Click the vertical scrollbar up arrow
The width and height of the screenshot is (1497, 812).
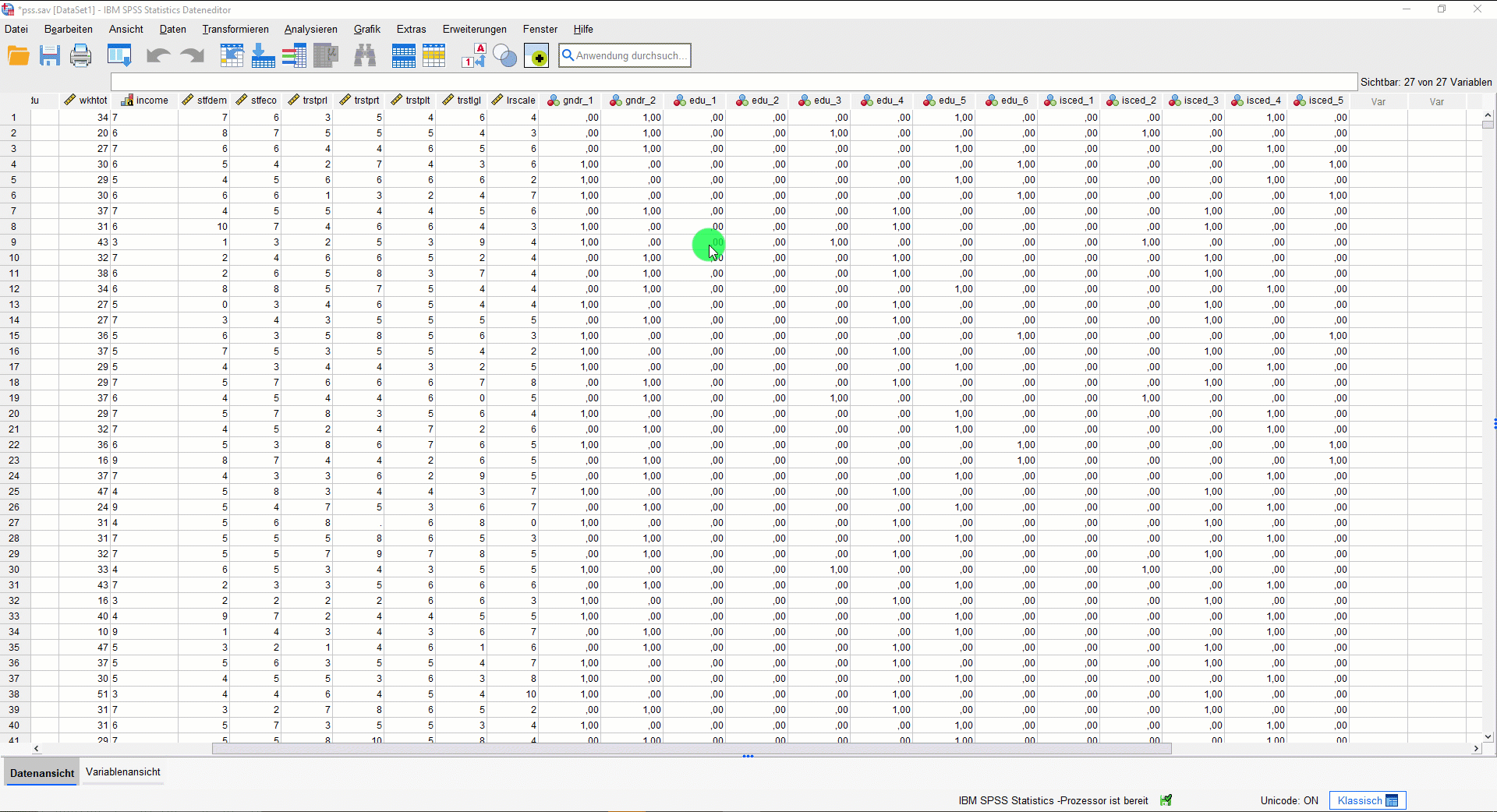coord(1488,115)
